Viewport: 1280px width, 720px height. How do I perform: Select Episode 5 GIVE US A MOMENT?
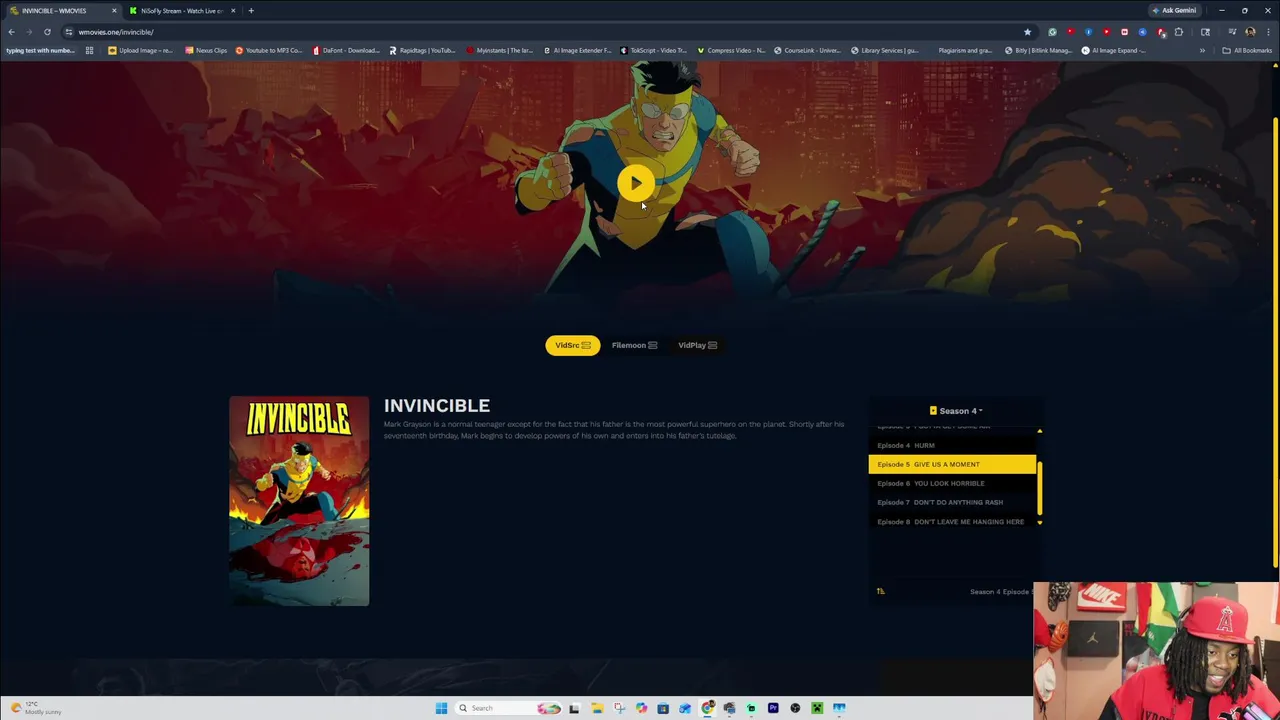952,464
